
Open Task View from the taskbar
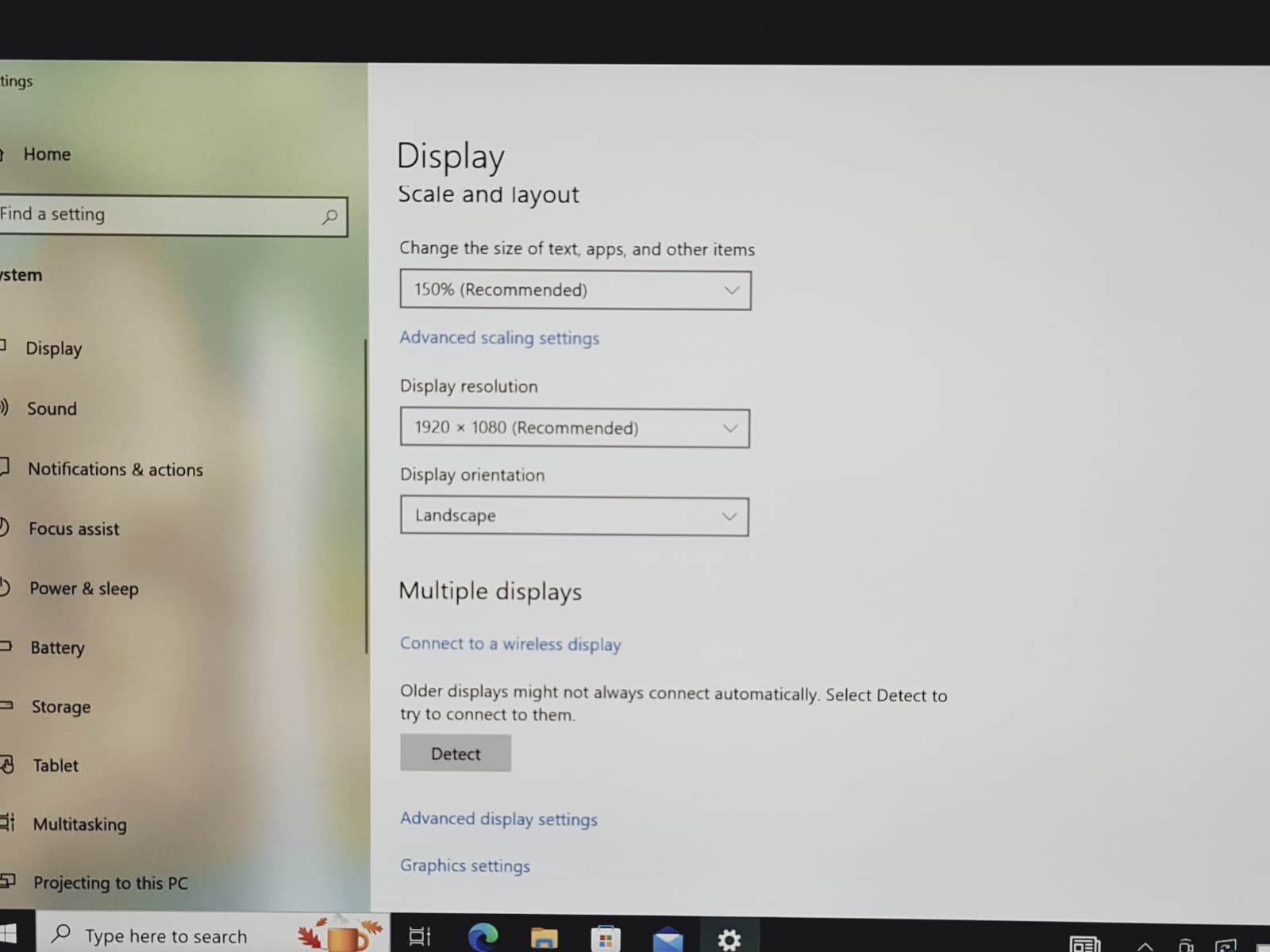coord(420,937)
